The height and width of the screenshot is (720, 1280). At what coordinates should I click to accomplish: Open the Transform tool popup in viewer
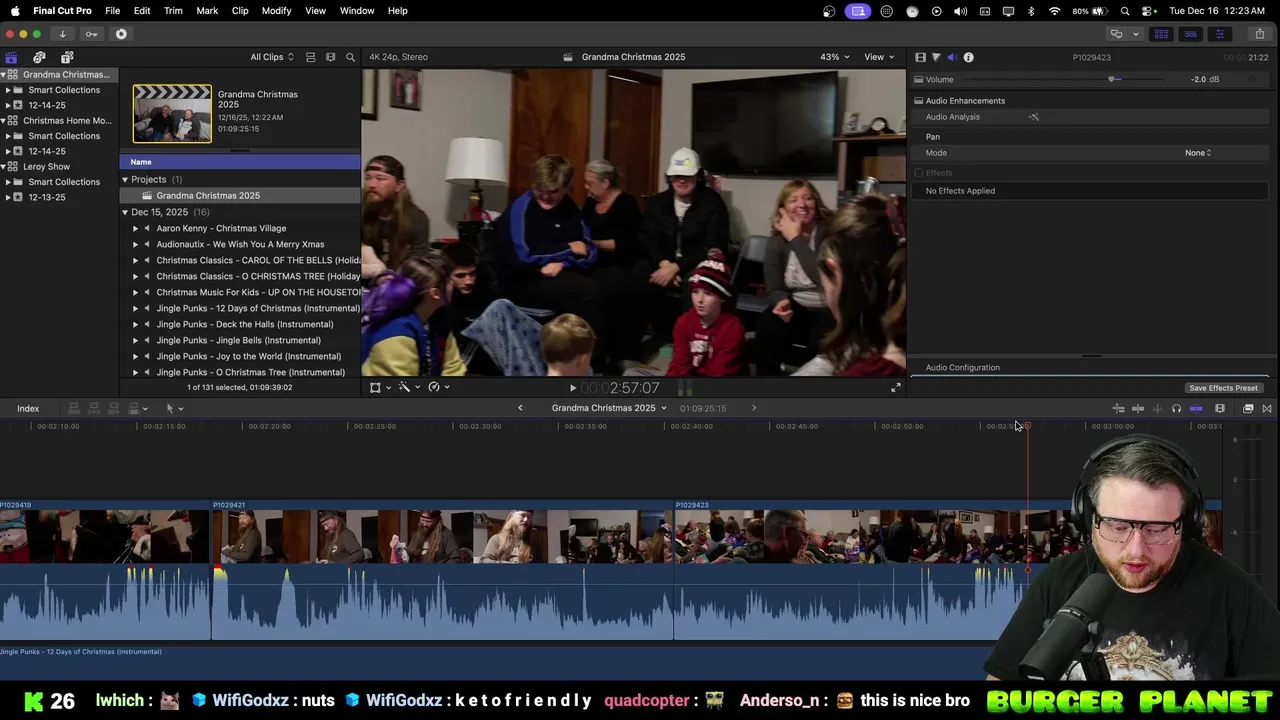click(x=379, y=387)
